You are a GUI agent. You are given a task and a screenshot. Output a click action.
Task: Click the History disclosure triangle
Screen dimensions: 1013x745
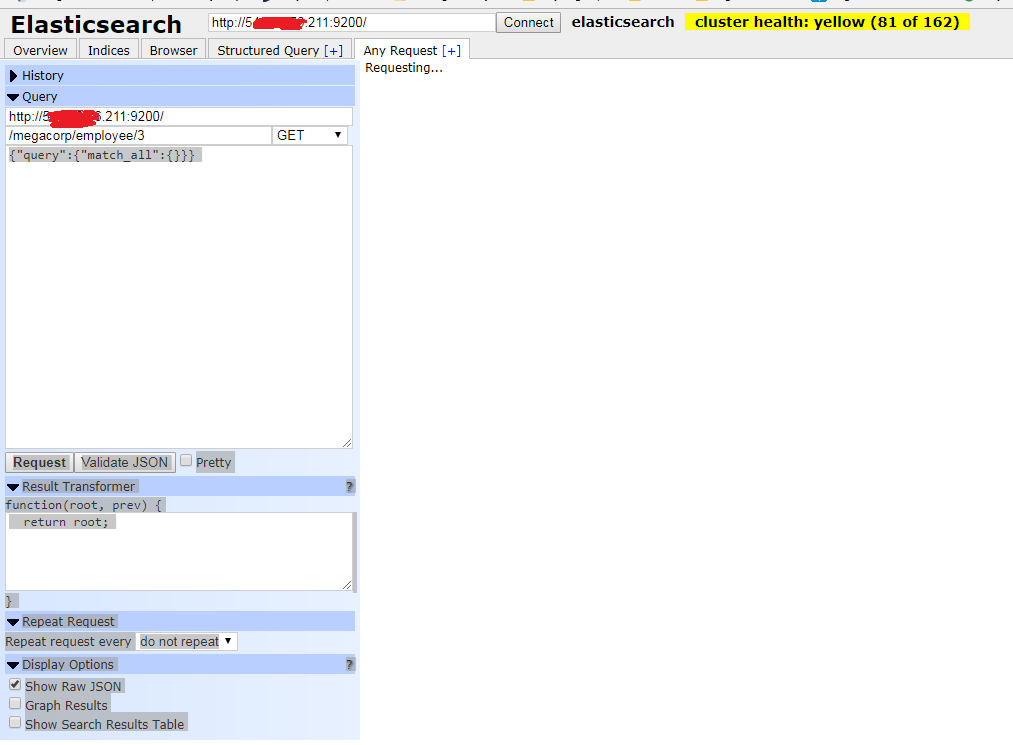[11, 75]
